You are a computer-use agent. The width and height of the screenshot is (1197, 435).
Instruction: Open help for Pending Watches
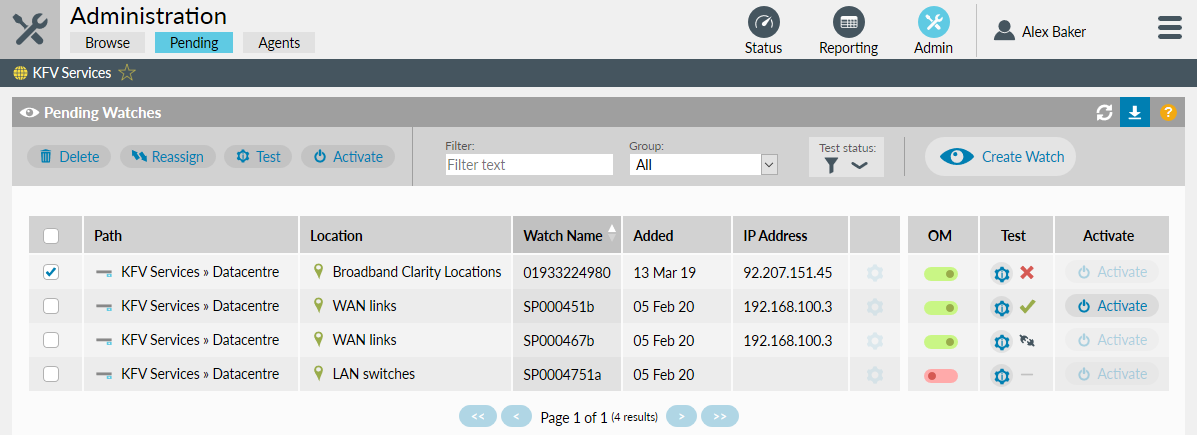(1167, 113)
